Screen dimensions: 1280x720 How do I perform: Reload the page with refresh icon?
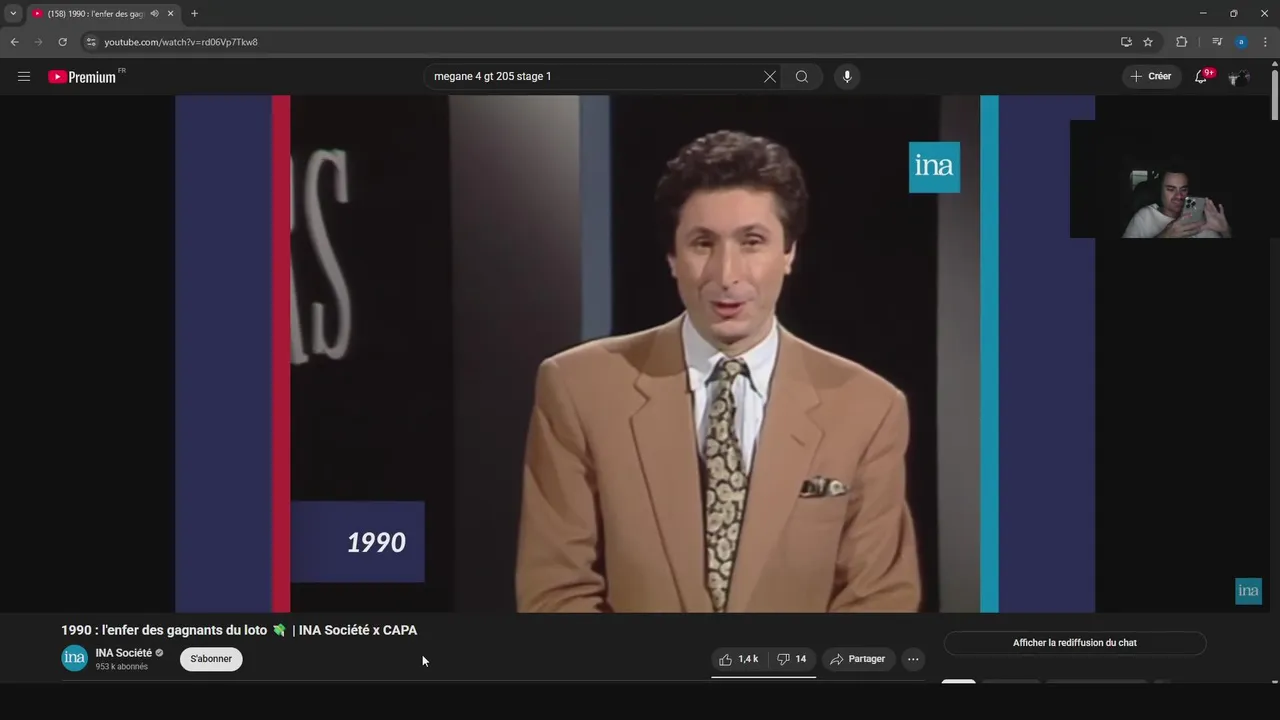tap(62, 42)
